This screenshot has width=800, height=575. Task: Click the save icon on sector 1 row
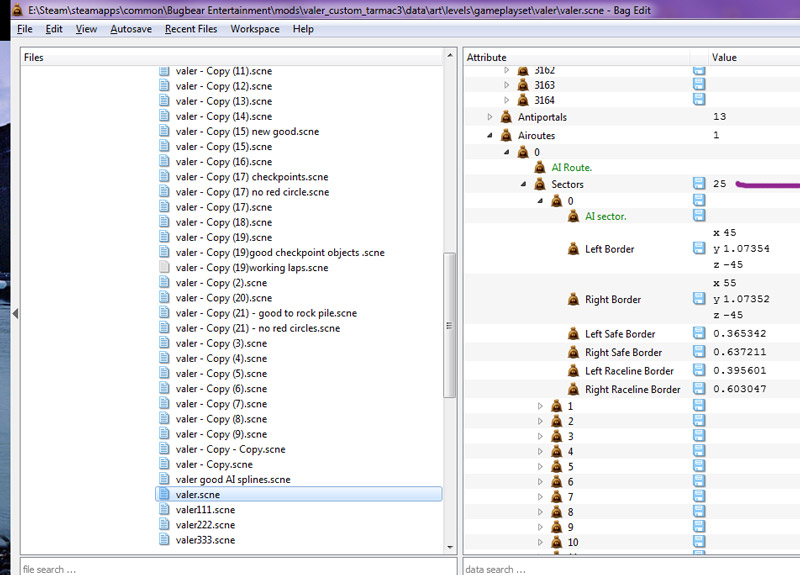point(699,406)
